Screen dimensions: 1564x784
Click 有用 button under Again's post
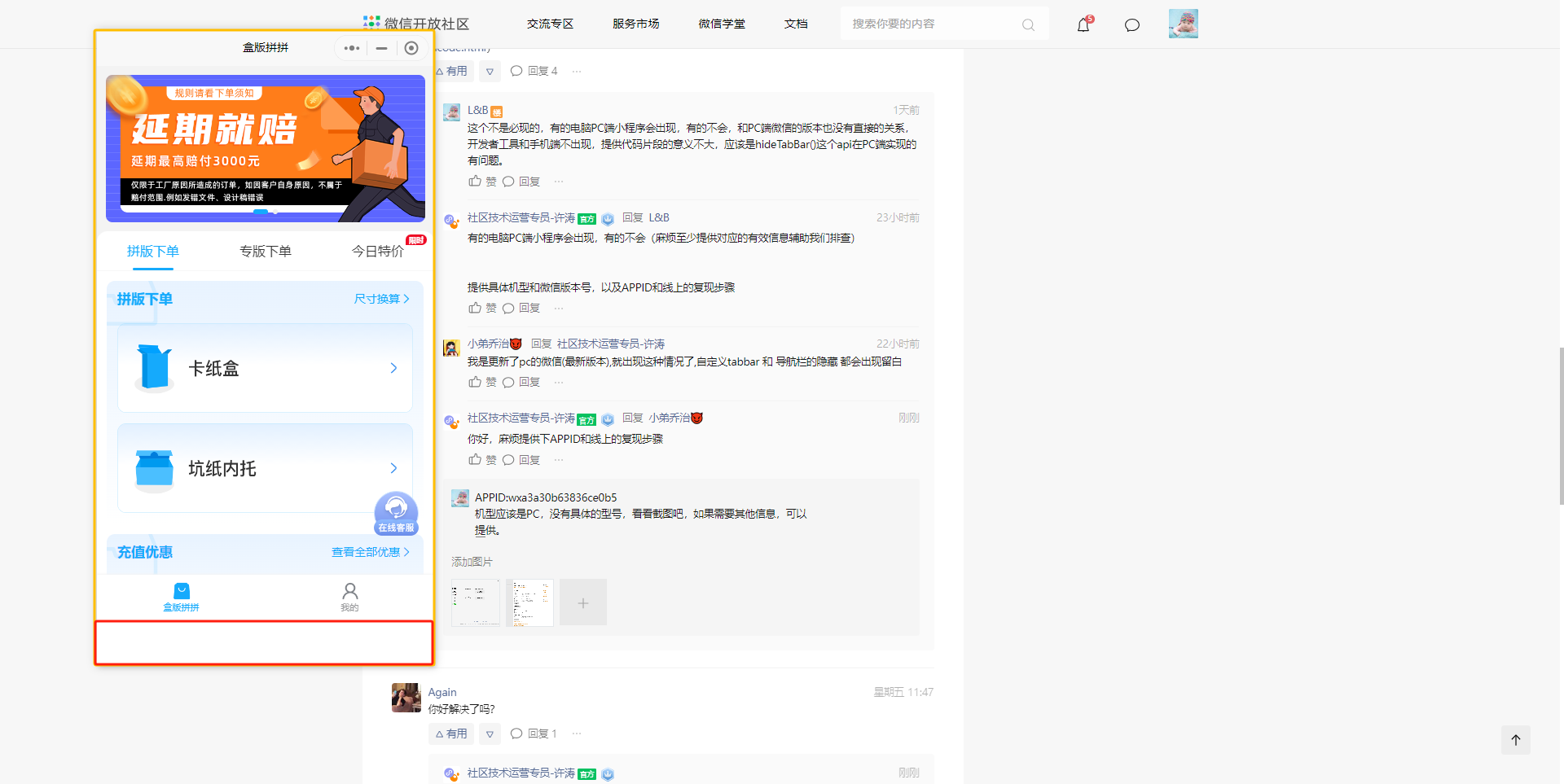(x=451, y=734)
